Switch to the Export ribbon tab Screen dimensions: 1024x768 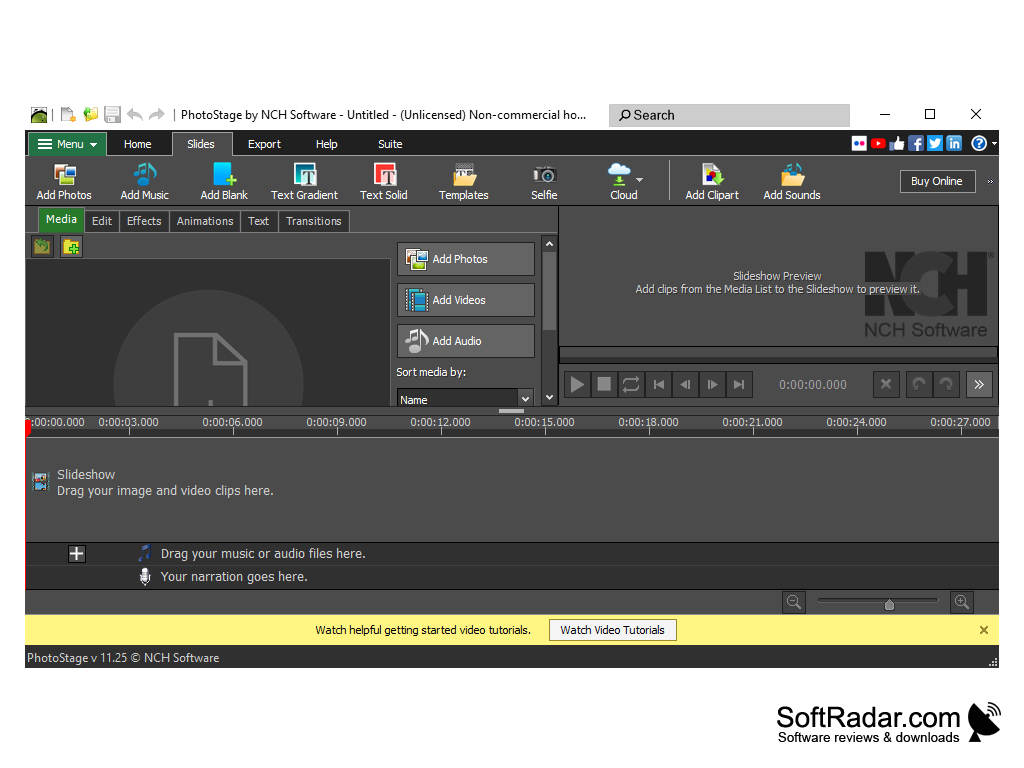(264, 144)
